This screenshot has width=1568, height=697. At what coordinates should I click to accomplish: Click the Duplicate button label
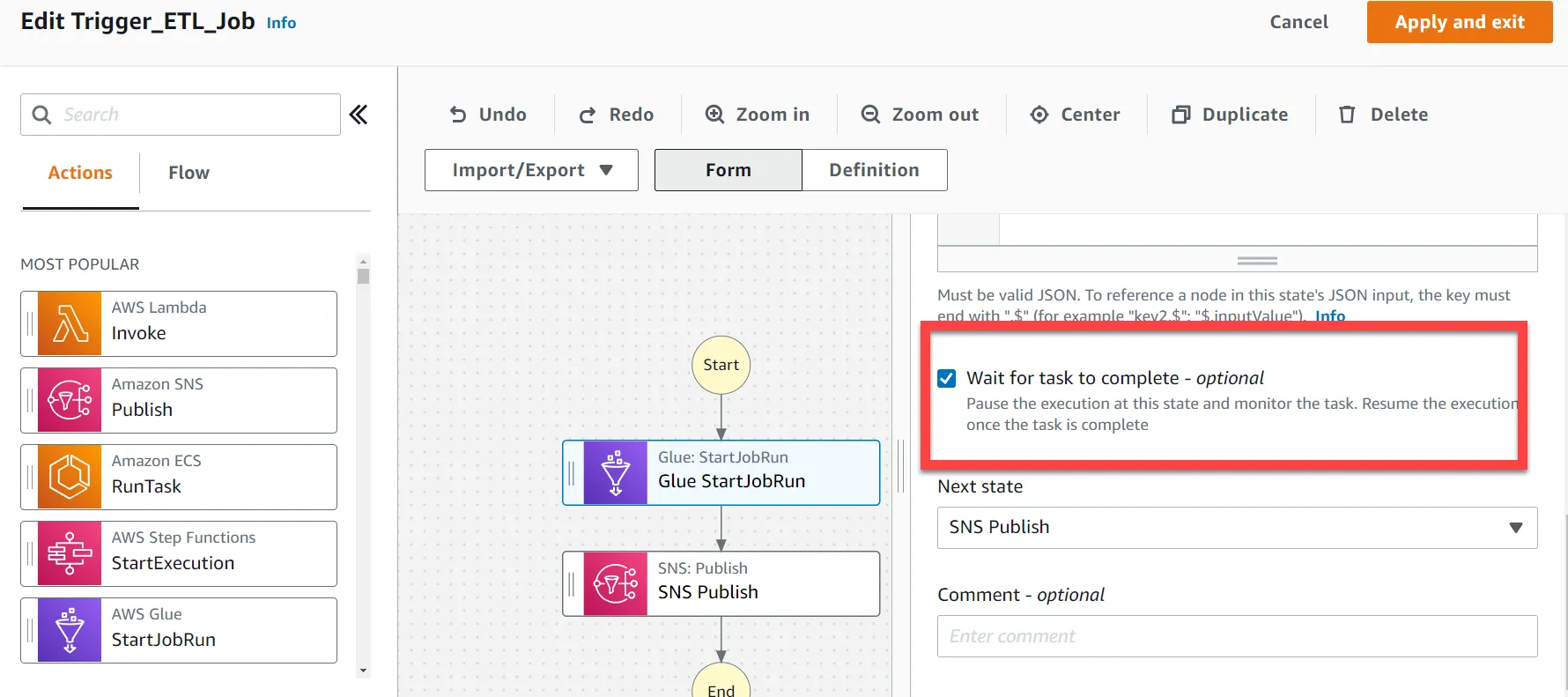point(1245,115)
